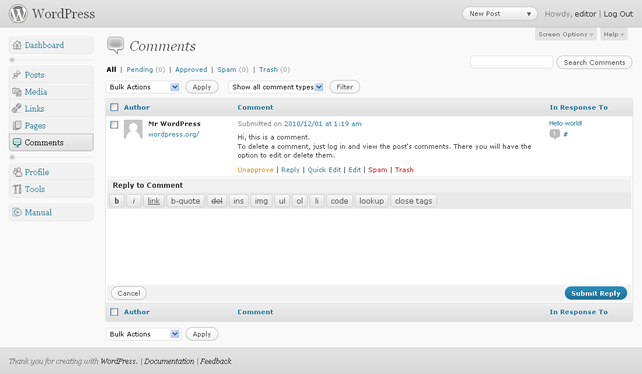Go to Media menu item
The image size is (642, 374).
click(x=51, y=92)
